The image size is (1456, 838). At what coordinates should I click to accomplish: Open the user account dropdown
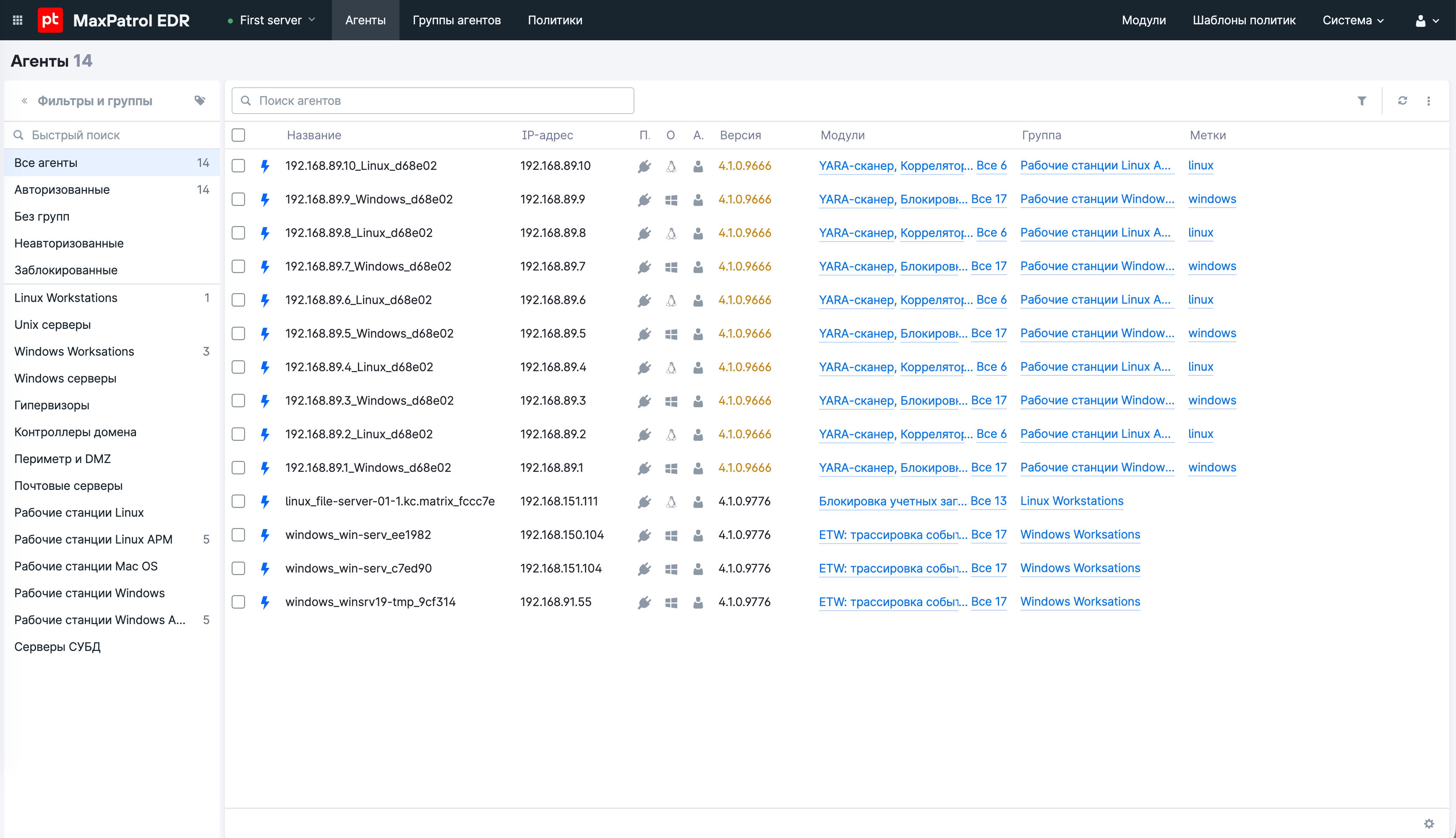click(1427, 21)
